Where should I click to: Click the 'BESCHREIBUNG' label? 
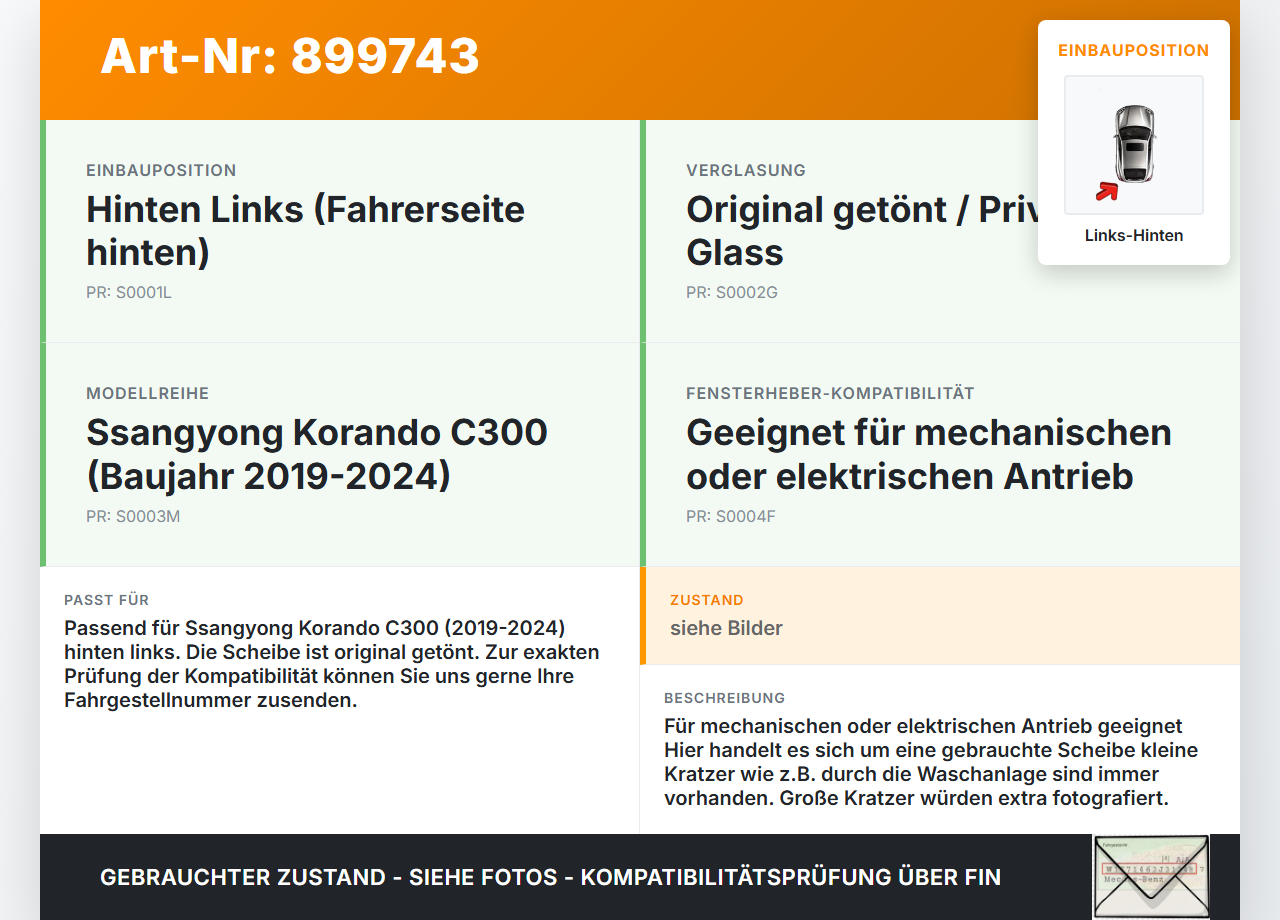coord(725,698)
